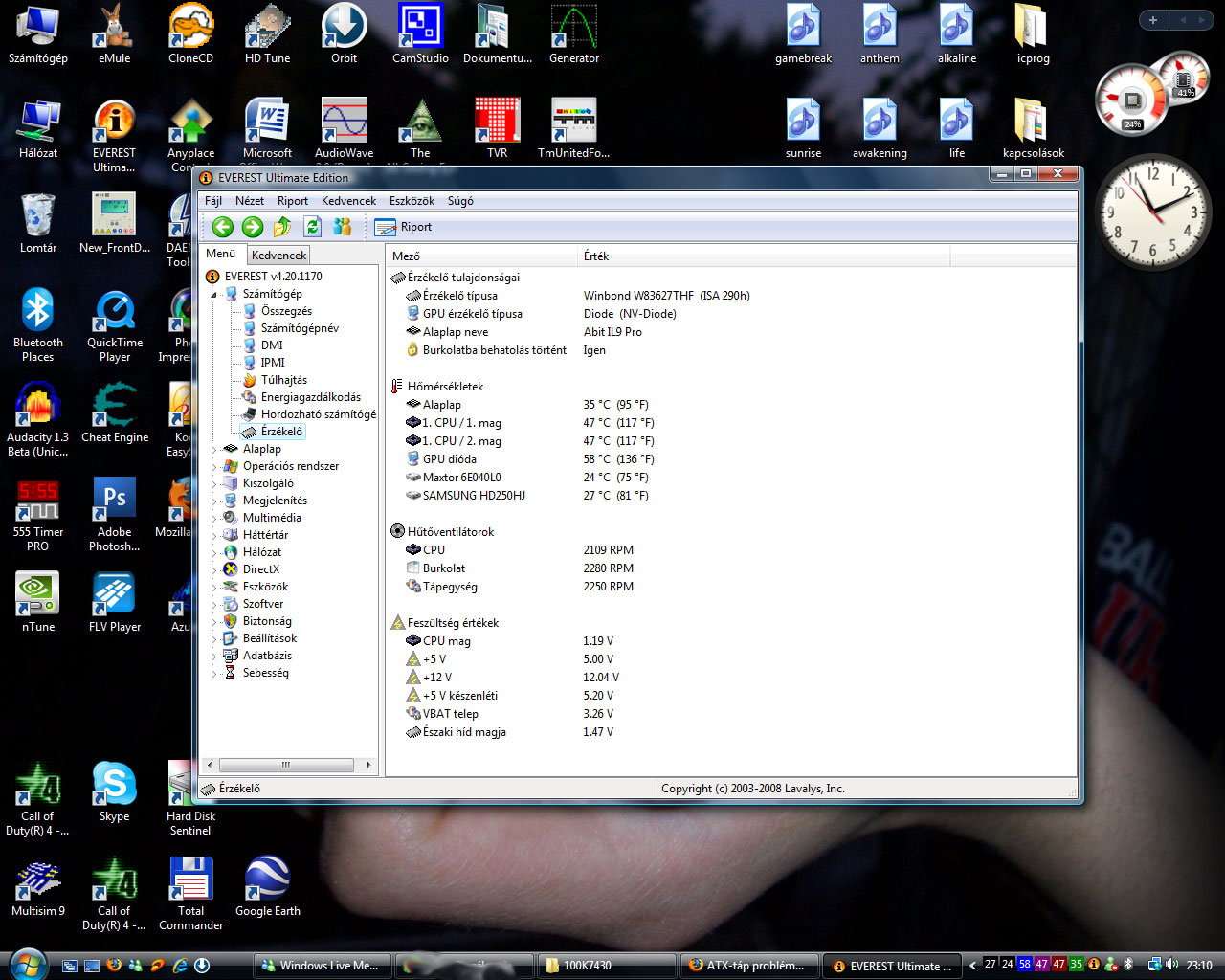Click the tree pane scrollbar right arrow
Image resolution: width=1225 pixels, height=980 pixels.
click(369, 765)
